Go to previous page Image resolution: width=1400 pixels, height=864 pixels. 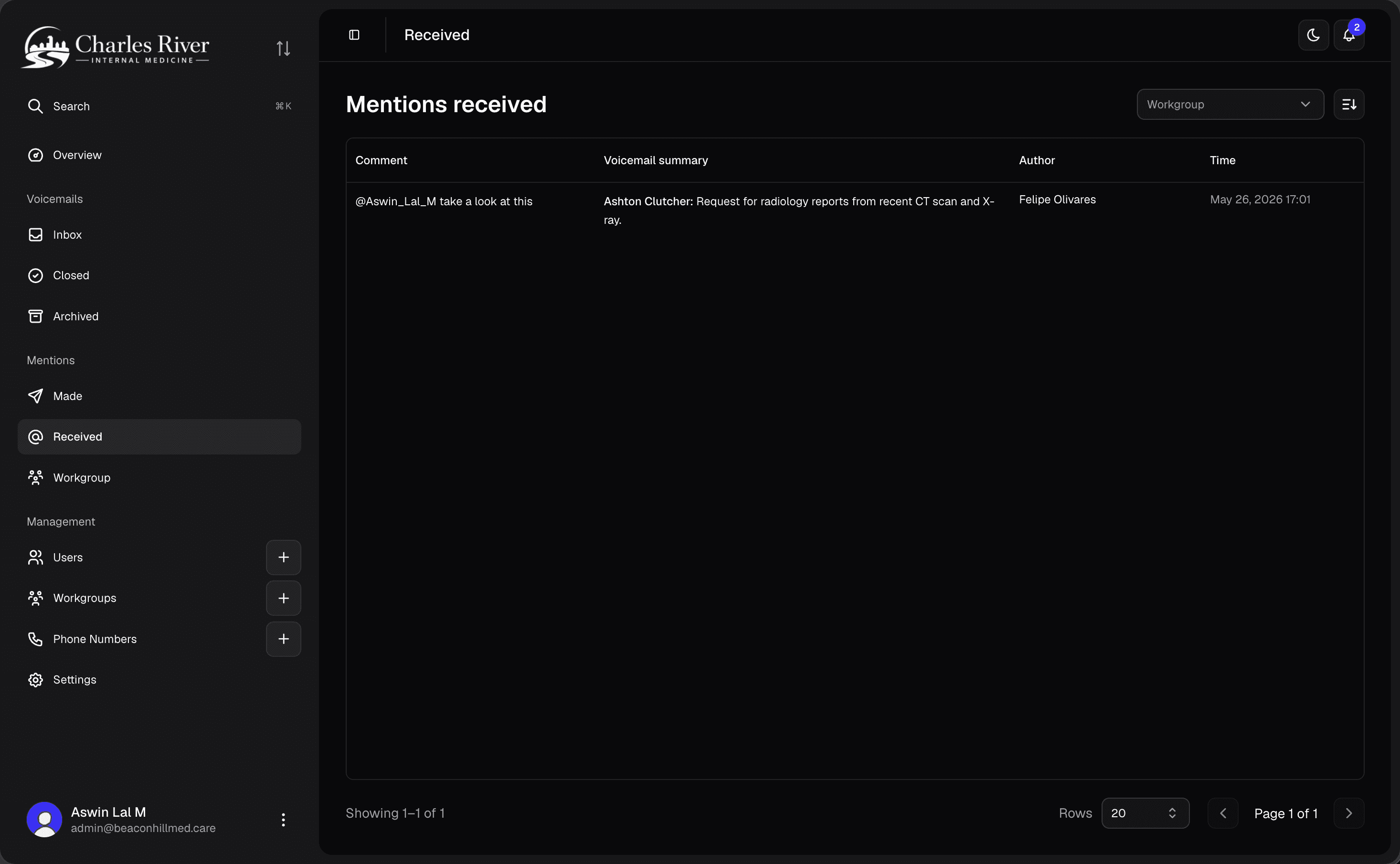1223,813
